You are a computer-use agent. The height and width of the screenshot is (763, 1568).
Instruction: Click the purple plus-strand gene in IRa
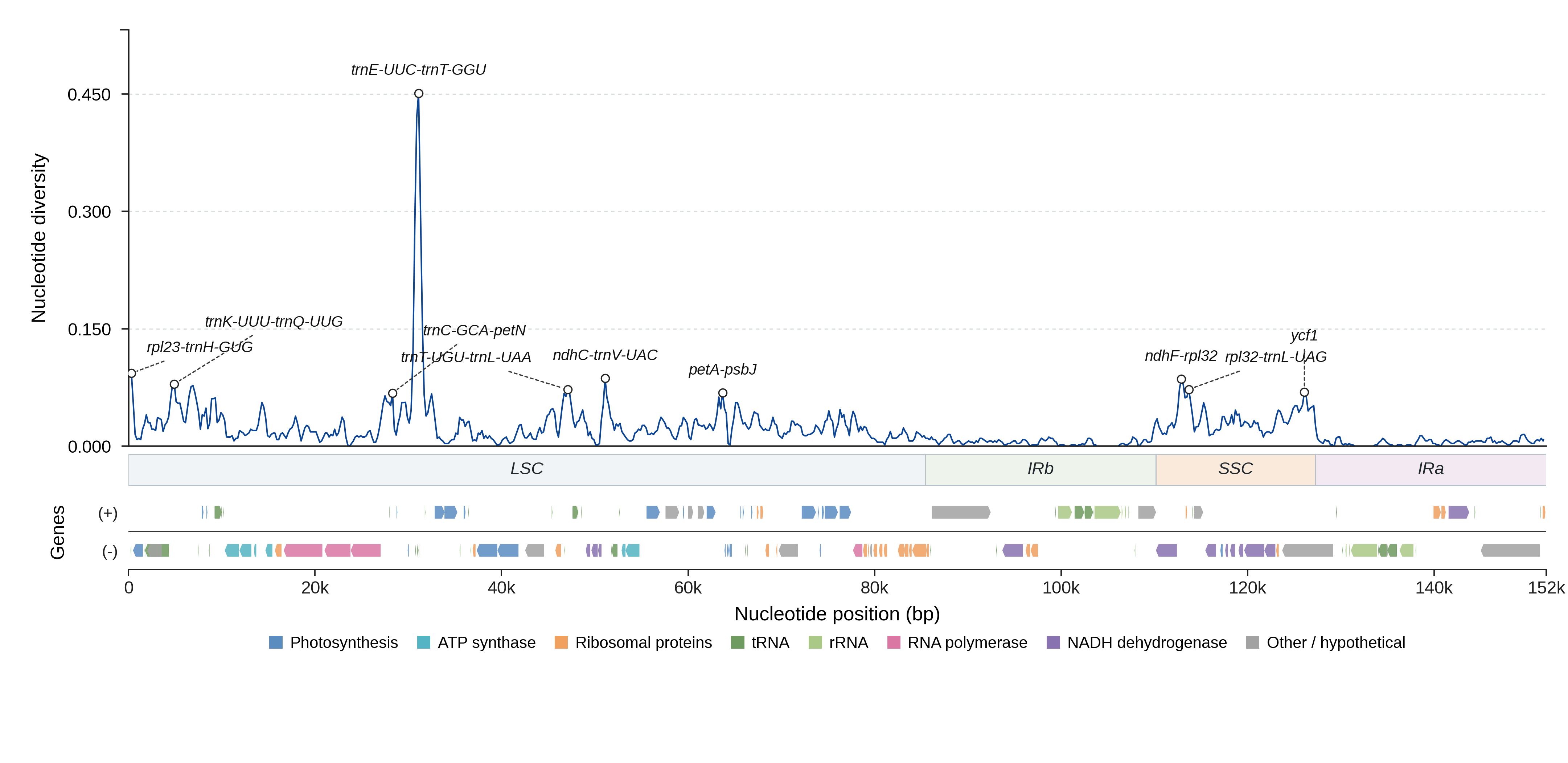[x=1458, y=512]
